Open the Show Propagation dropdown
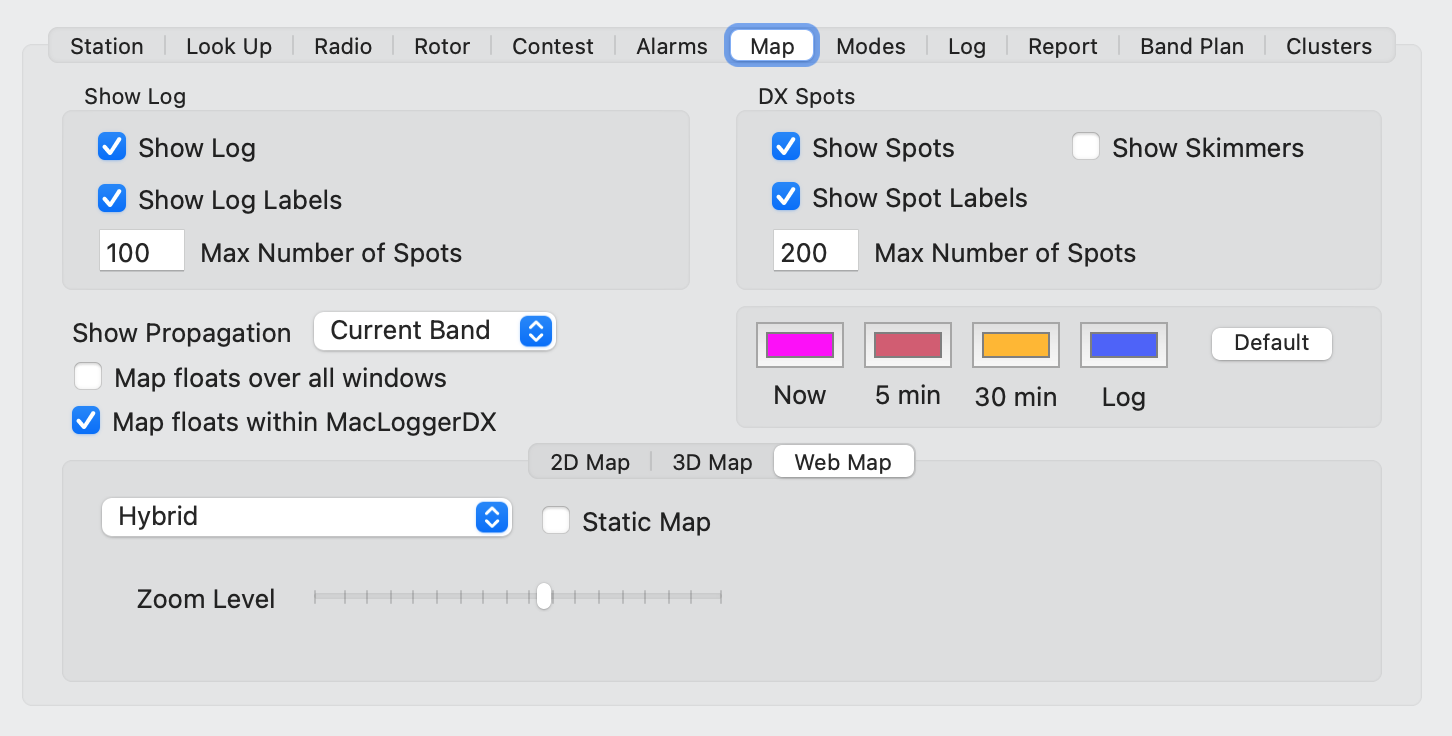Screen dimensions: 1452x736 coord(435,330)
